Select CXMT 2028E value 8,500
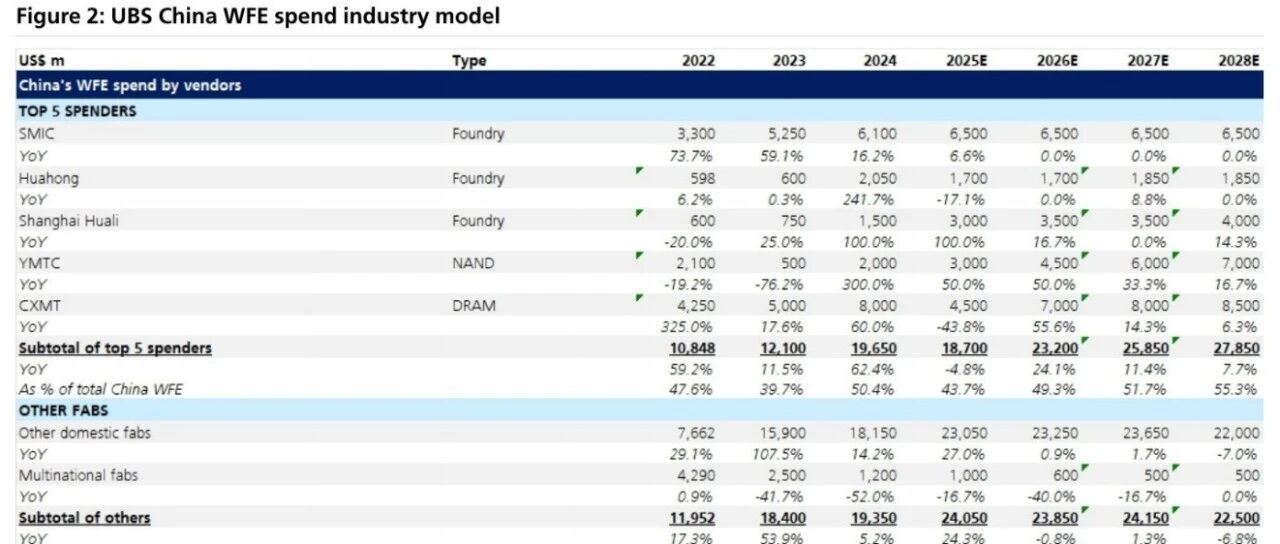 point(1240,306)
